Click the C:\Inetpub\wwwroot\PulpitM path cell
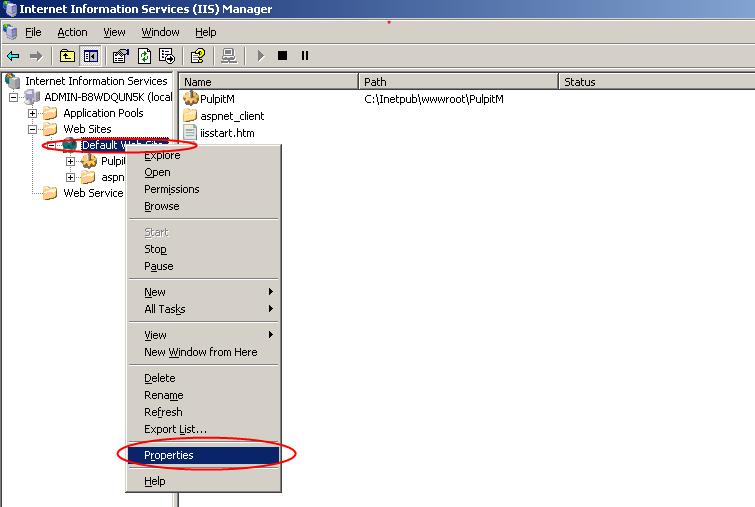This screenshot has height=507, width=755. (434, 99)
